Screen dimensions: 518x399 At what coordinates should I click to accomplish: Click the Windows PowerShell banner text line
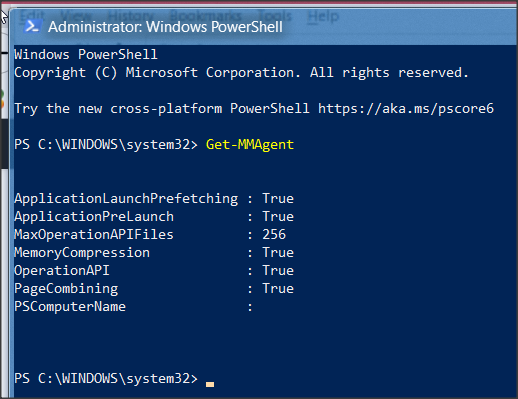pos(86,54)
